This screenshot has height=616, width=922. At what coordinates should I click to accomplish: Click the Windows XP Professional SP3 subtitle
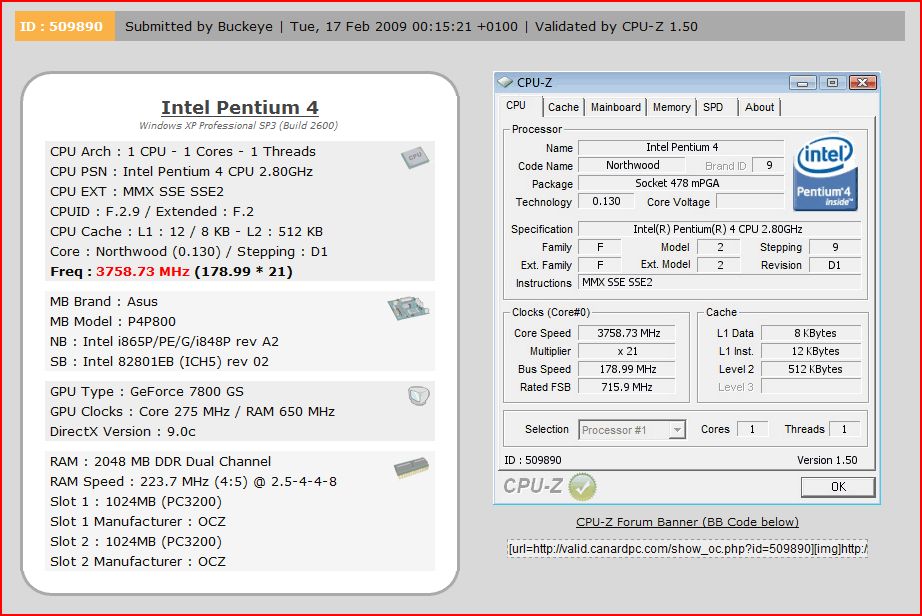tap(238, 125)
